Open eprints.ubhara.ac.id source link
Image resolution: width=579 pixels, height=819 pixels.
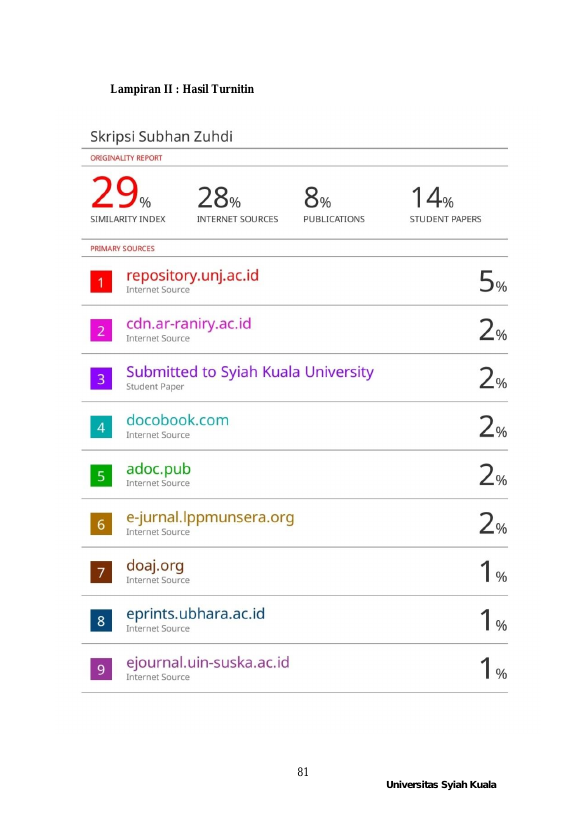(x=195, y=614)
